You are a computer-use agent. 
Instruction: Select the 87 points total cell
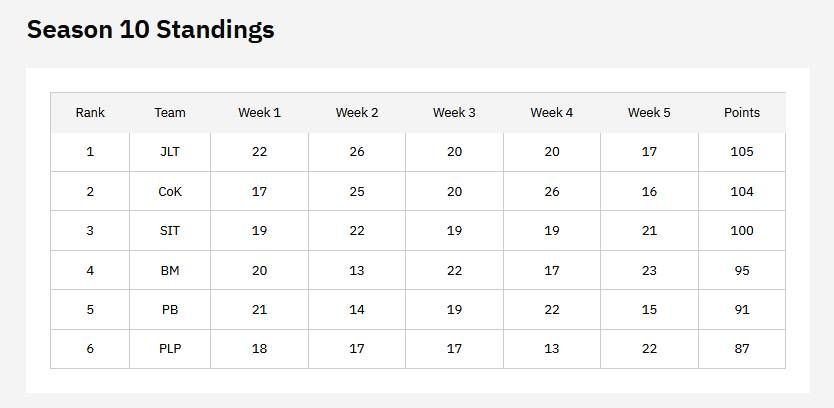pyautogui.click(x=741, y=349)
